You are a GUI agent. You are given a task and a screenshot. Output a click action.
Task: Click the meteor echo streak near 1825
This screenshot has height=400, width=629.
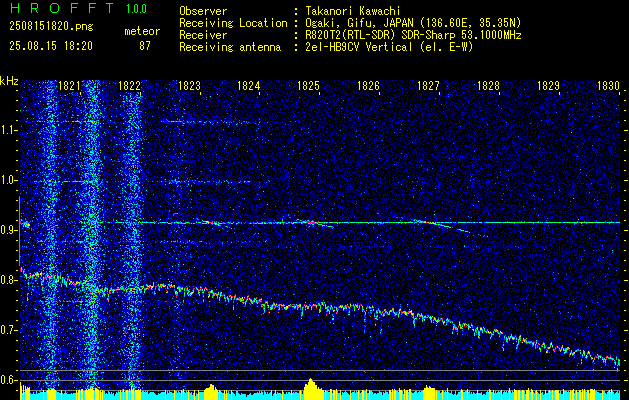(315, 223)
